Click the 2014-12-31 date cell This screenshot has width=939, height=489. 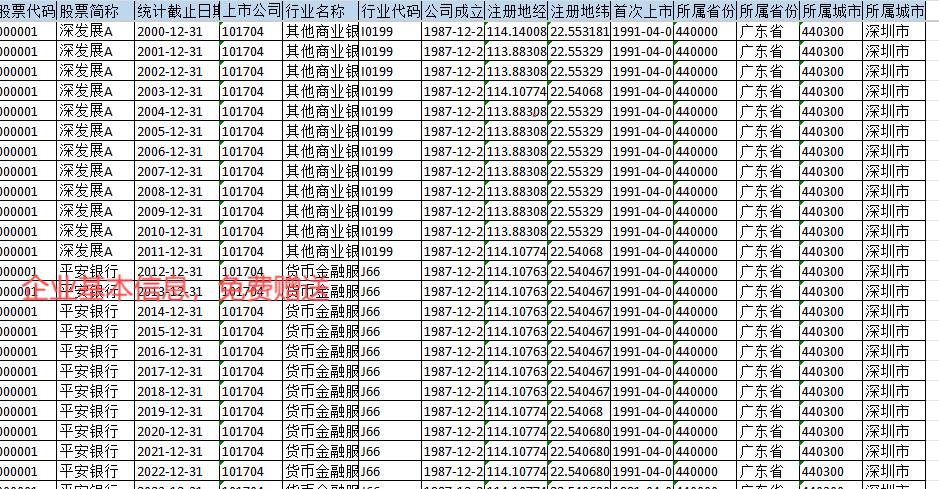177,311
